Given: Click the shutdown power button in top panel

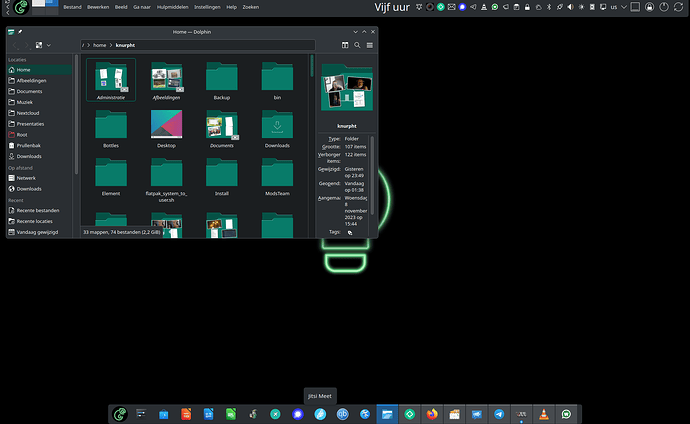Looking at the screenshot, I should (x=664, y=7).
